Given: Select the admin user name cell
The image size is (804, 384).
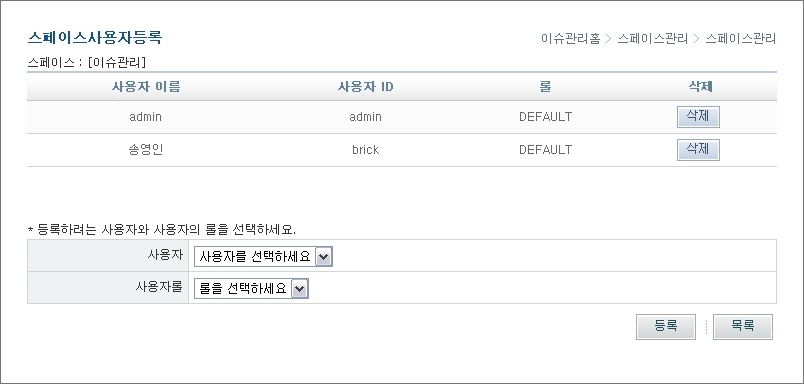Looking at the screenshot, I should (x=145, y=117).
